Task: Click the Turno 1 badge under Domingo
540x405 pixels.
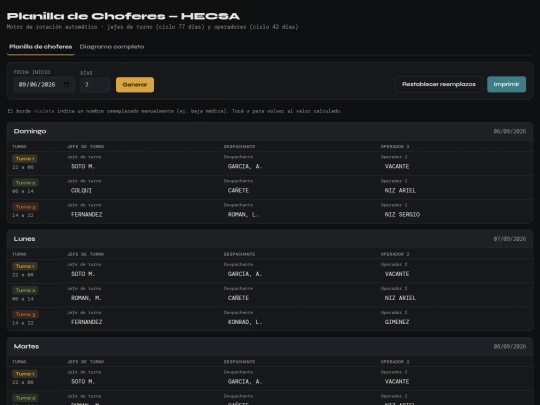Action: click(x=25, y=159)
